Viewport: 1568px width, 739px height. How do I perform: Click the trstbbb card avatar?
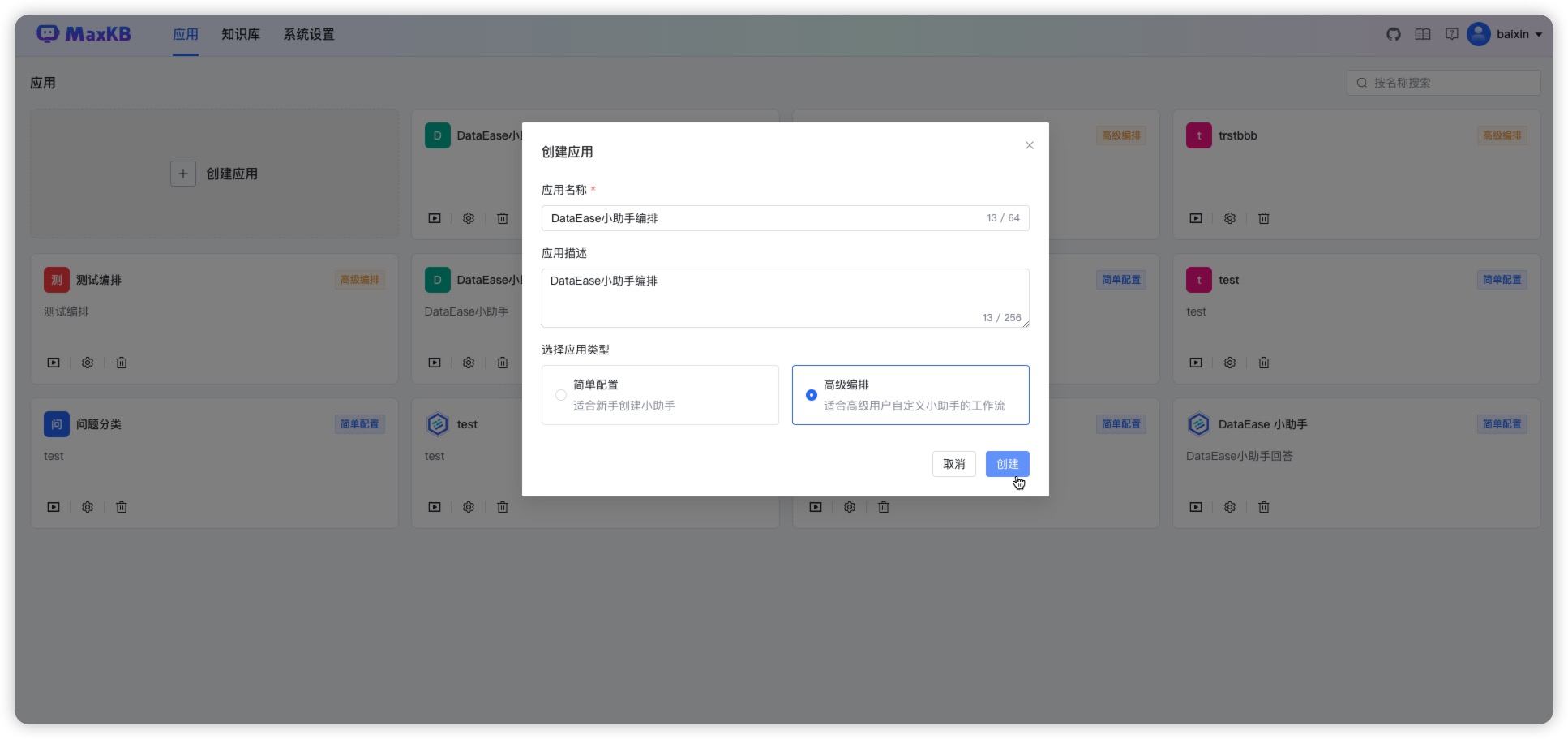(1199, 135)
